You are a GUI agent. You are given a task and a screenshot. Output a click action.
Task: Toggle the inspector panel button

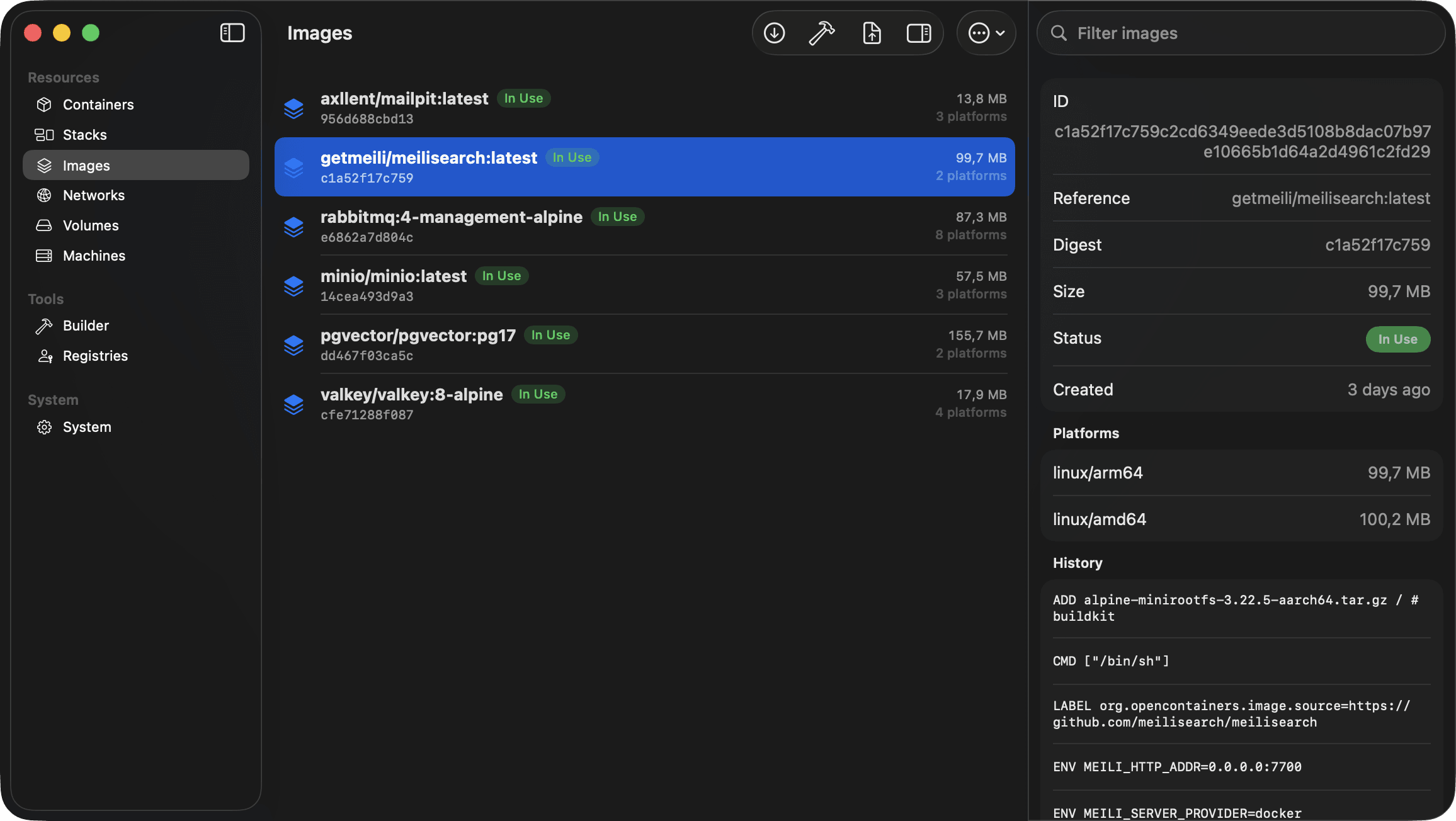[919, 33]
